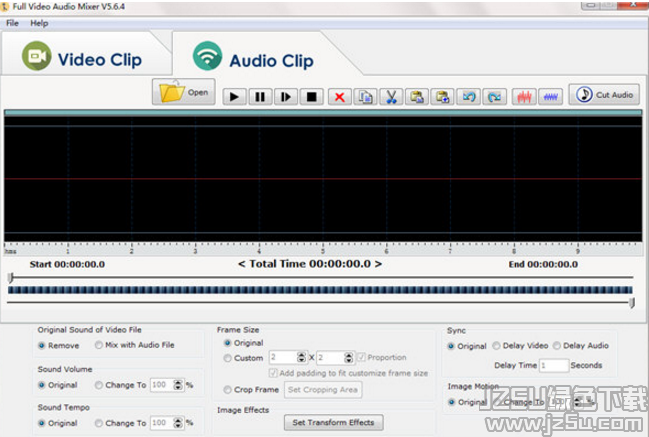649x437 pixels.
Task: Click the blue waveform icon
Action: click(x=550, y=97)
